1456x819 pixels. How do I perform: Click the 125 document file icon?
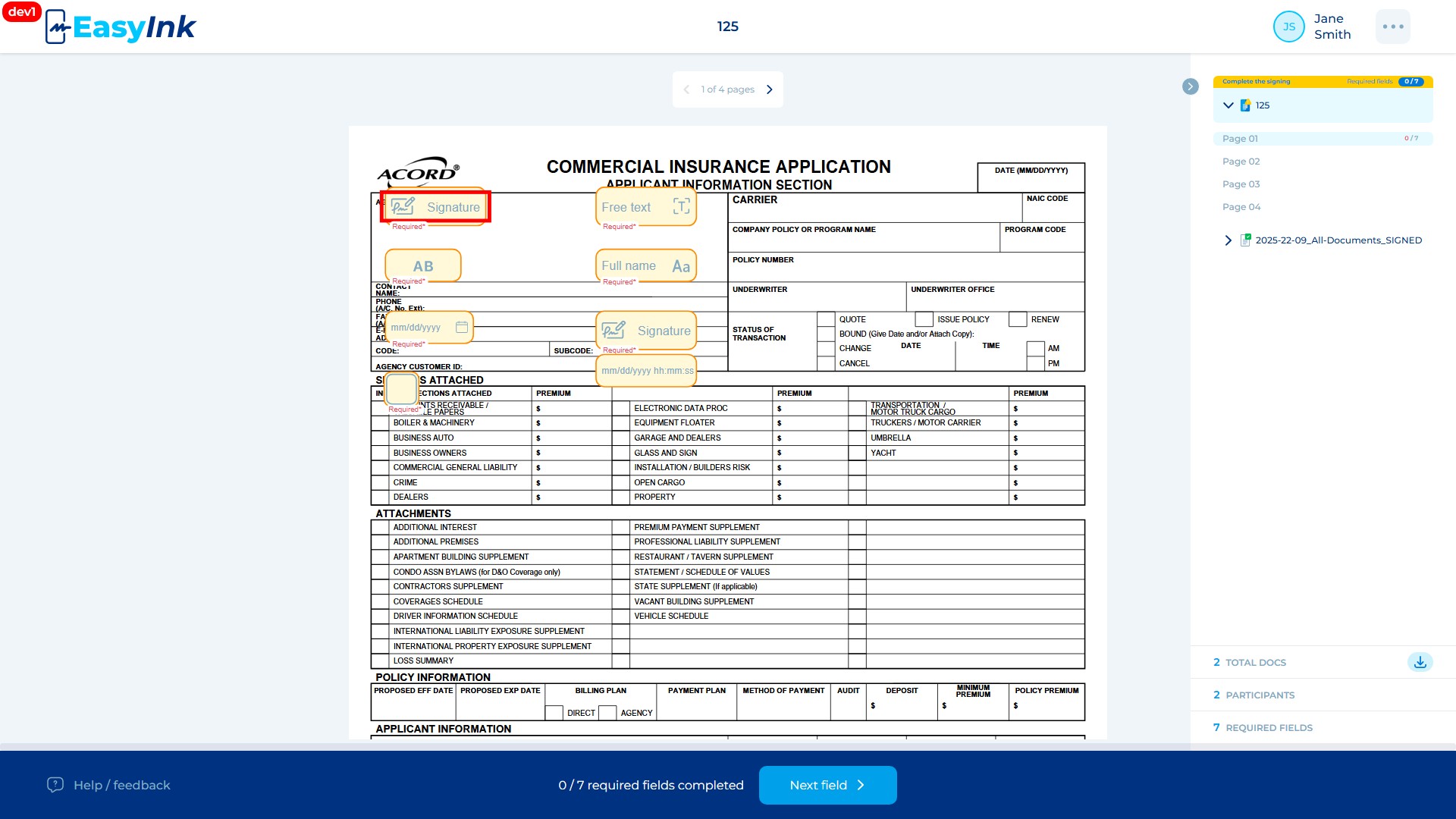(1245, 105)
